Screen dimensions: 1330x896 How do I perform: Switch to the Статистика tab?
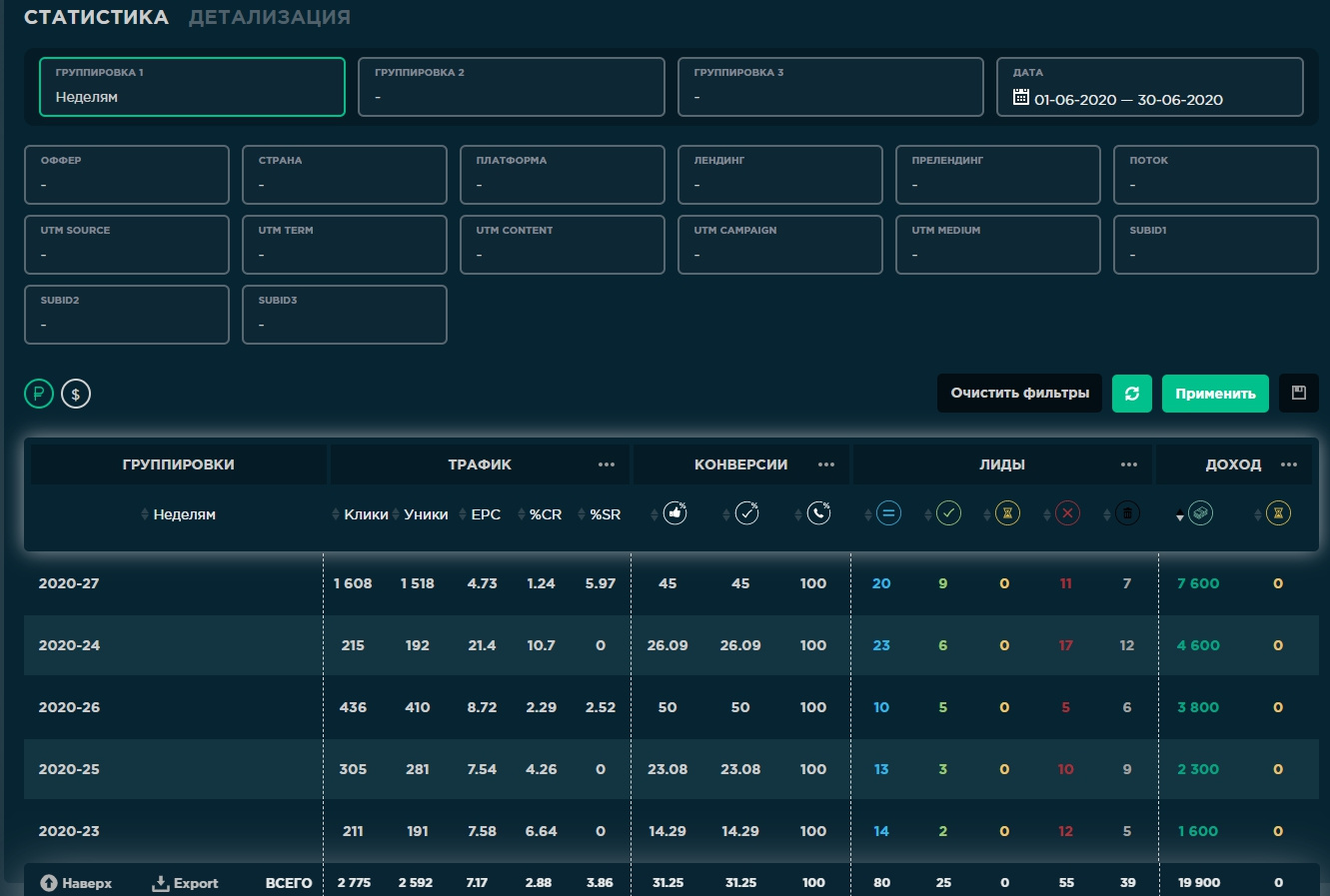point(96,17)
